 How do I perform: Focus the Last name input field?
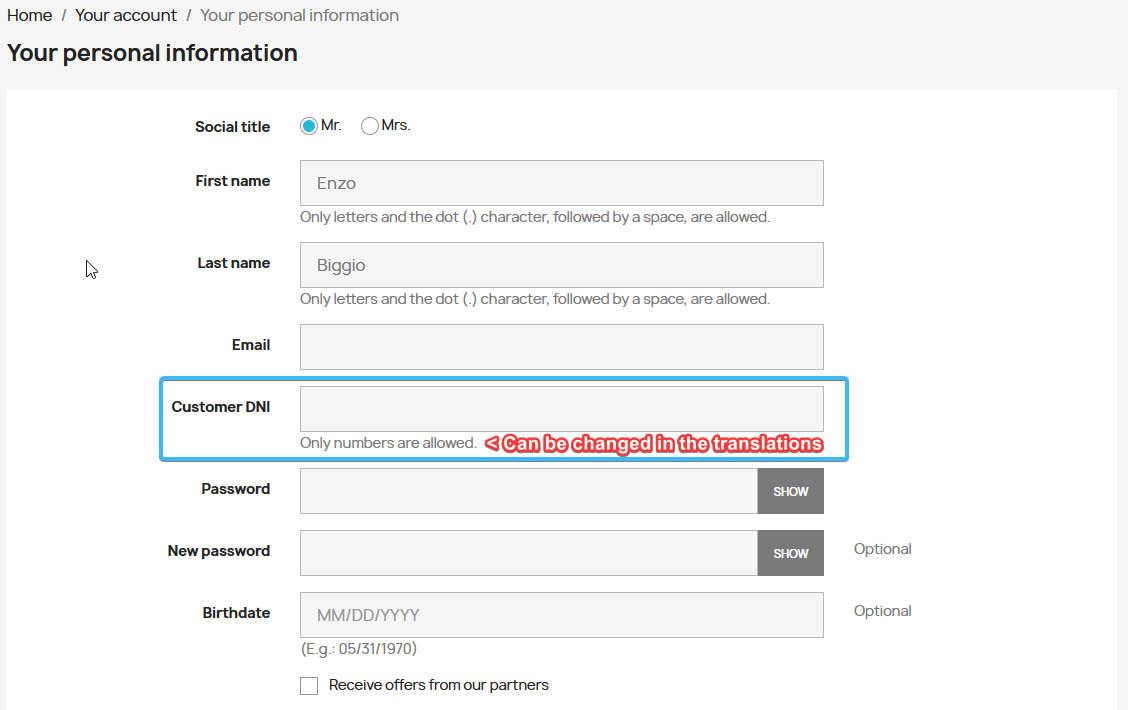click(561, 265)
